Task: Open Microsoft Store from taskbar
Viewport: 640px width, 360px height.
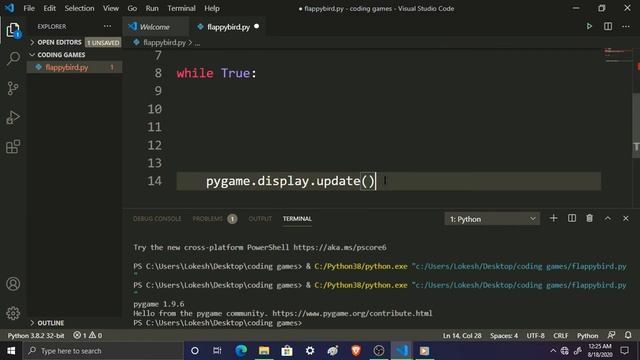Action: coord(287,351)
